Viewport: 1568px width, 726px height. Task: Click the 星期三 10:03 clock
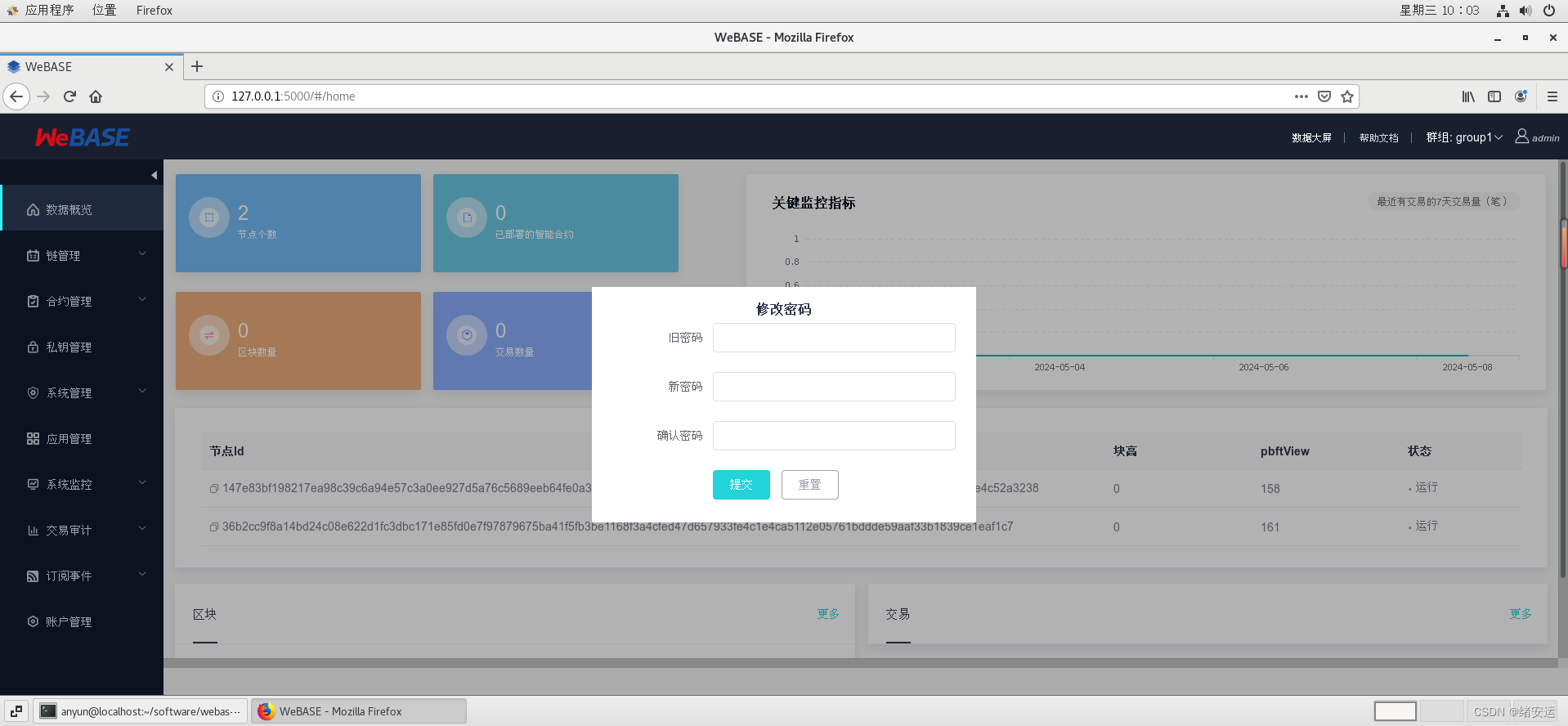tap(1439, 11)
